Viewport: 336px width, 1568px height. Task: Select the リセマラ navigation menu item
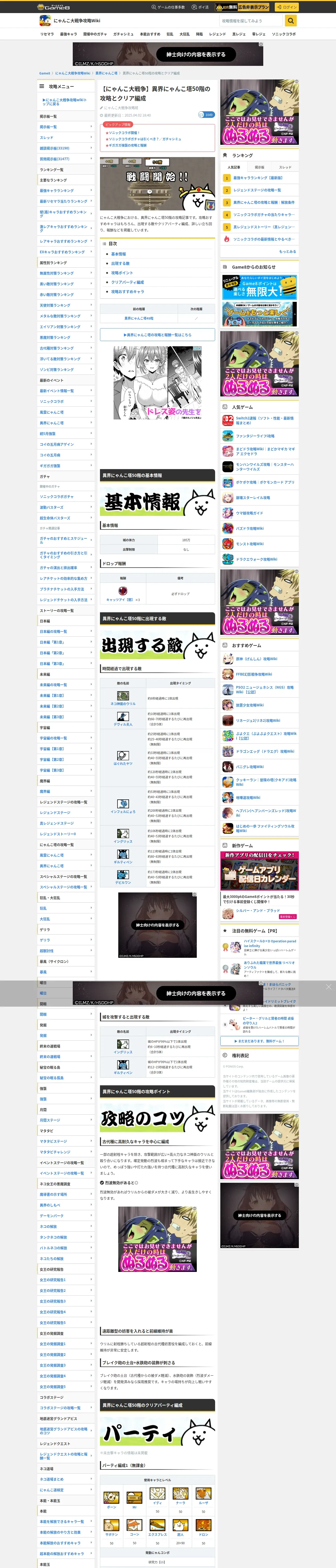pos(47,34)
